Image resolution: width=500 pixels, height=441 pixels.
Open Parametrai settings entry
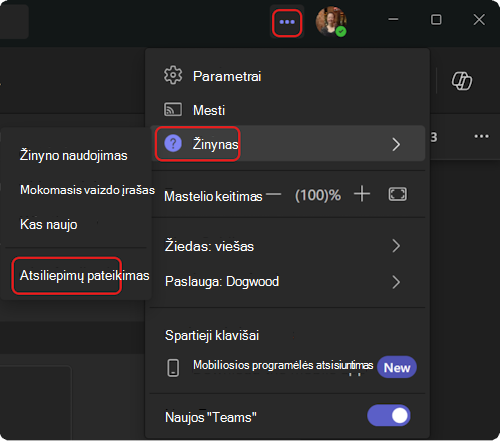pyautogui.click(x=287, y=76)
